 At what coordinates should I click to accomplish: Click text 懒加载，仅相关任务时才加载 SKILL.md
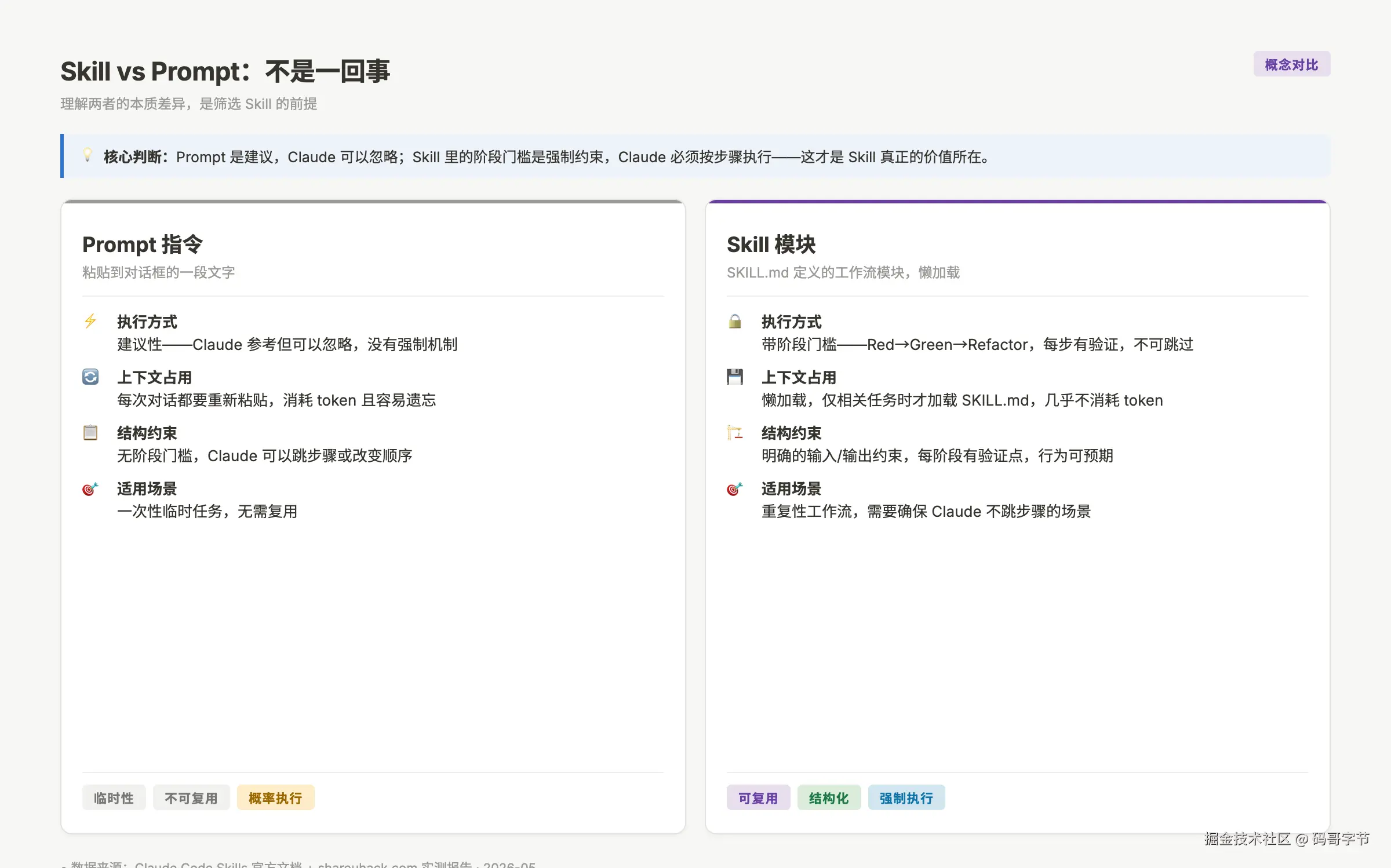click(x=895, y=400)
